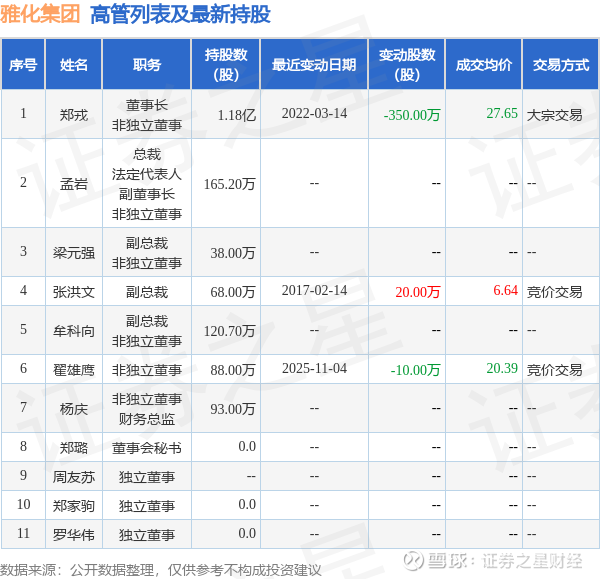Click the 董事长 position text

tap(147, 105)
